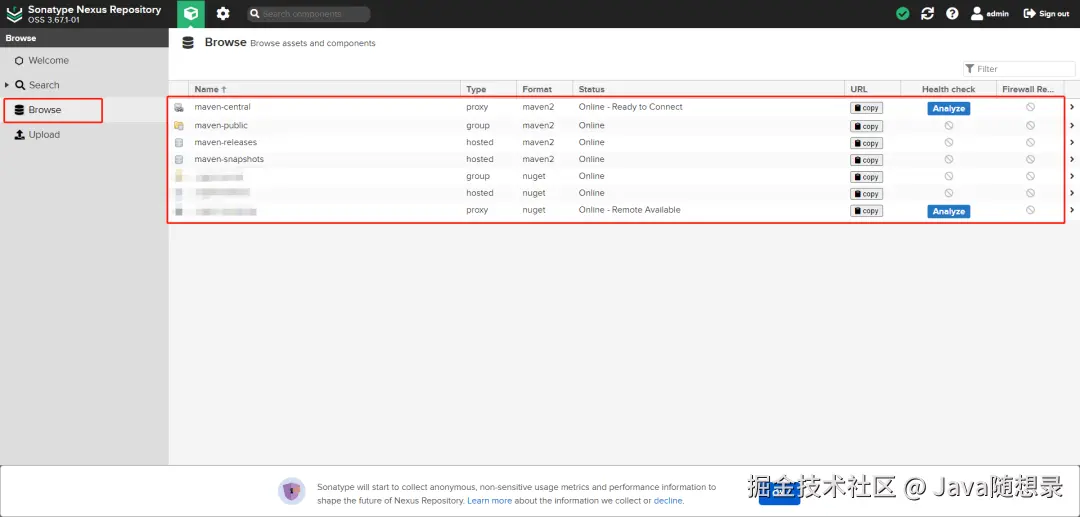This screenshot has height=517, width=1080.
Task: Copy the URL of maven-public
Action: click(x=866, y=127)
